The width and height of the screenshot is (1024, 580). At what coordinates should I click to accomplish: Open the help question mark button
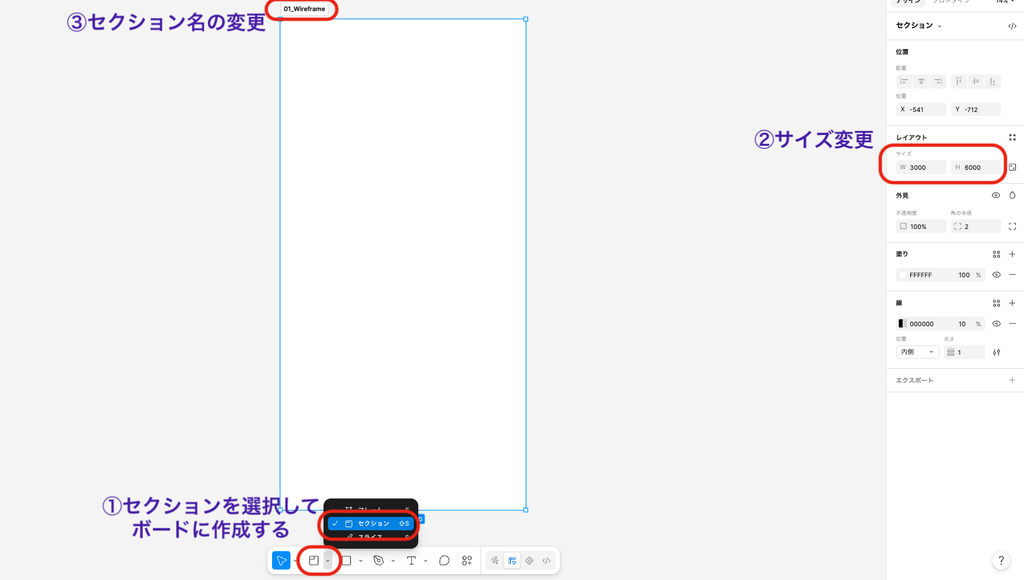pyautogui.click(x=1000, y=560)
